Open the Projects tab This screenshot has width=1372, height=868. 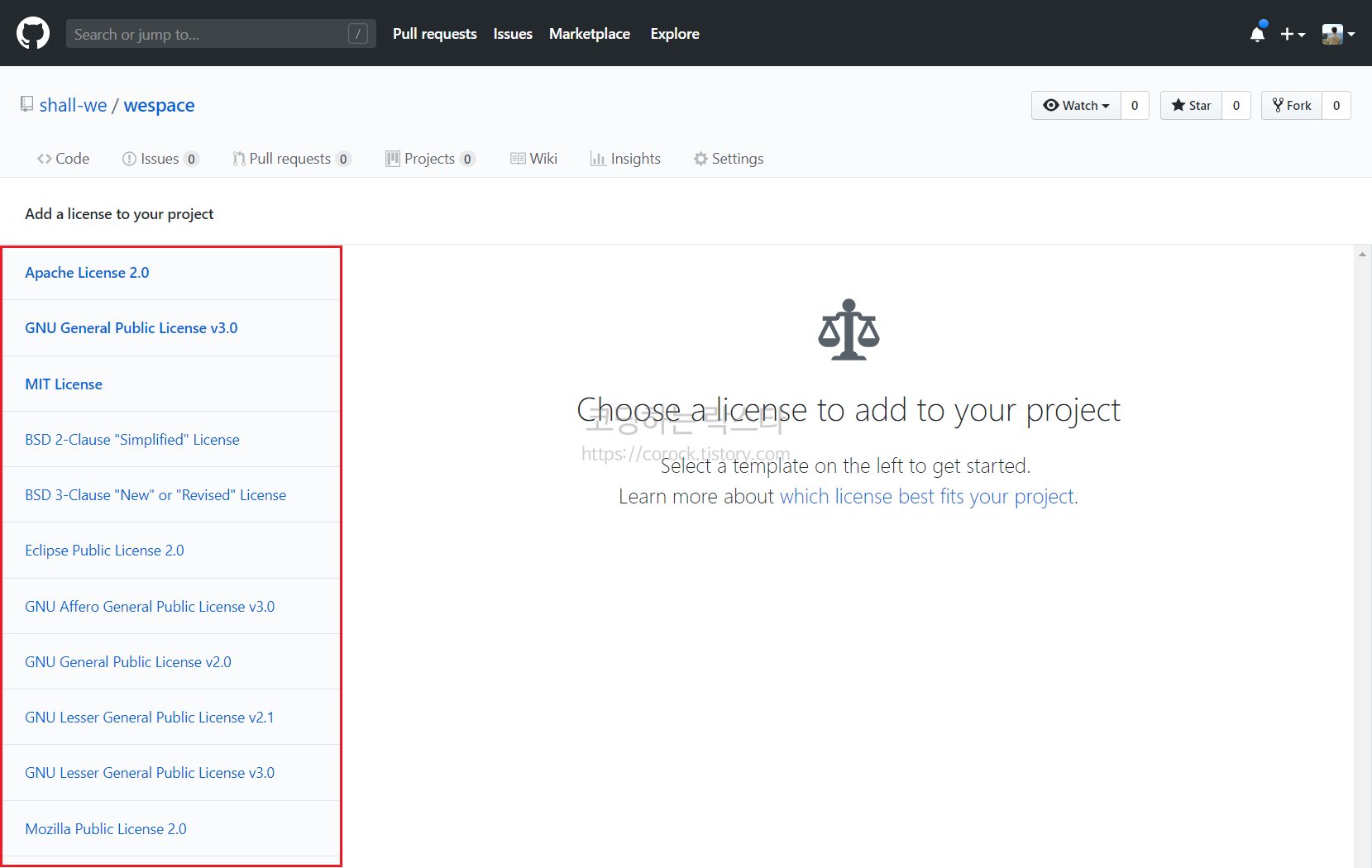point(430,159)
